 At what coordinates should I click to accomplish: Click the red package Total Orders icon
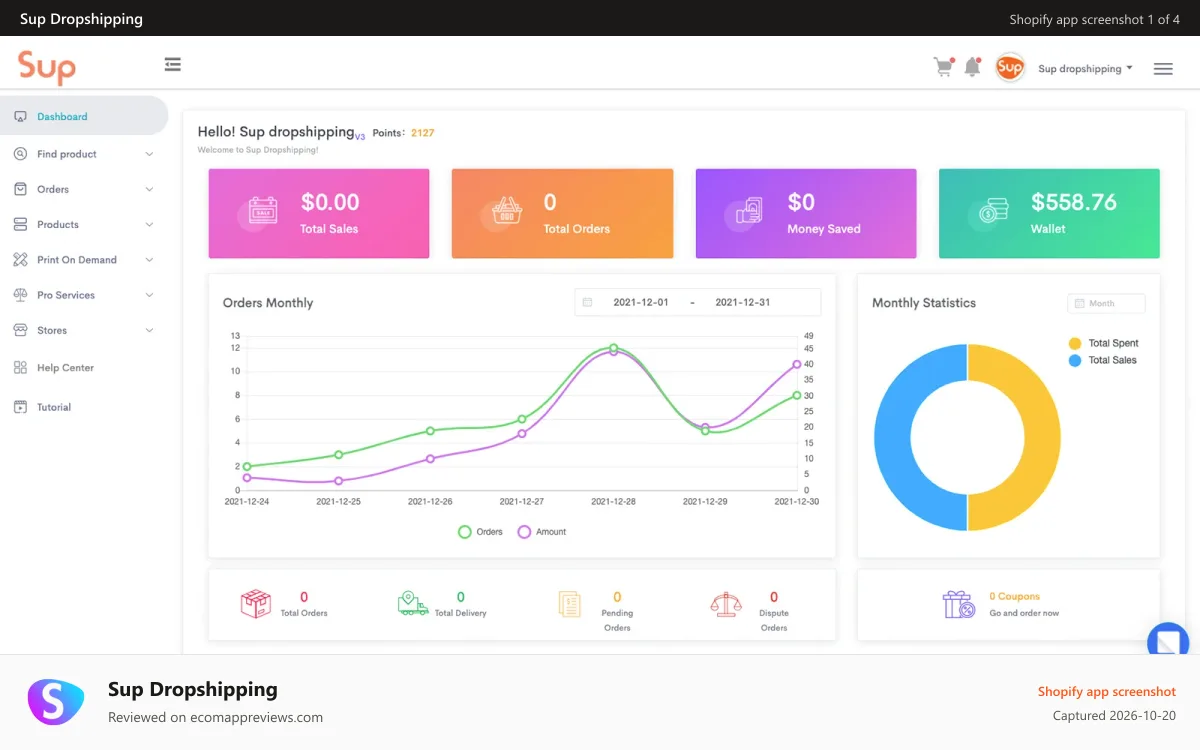pos(255,603)
